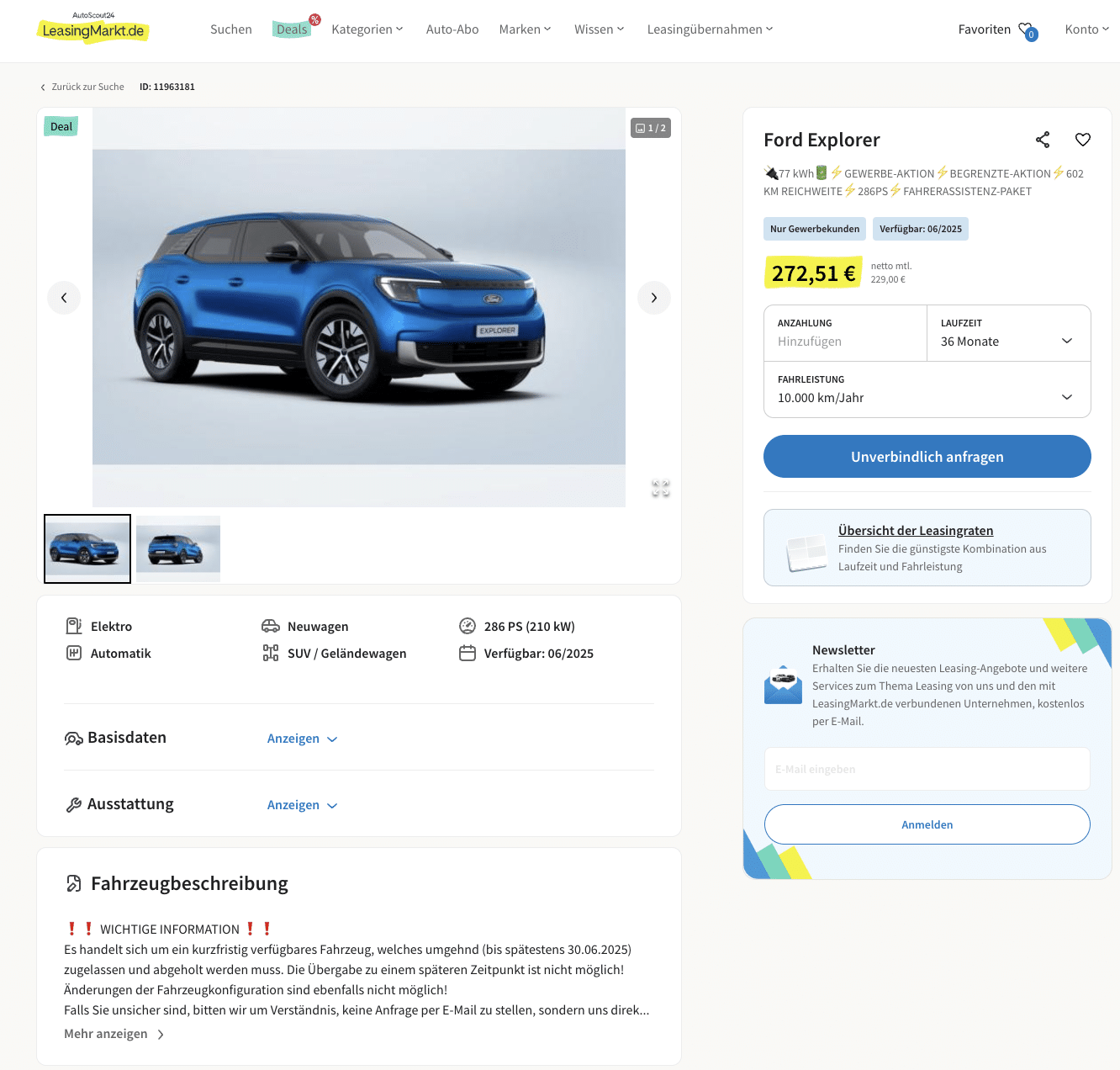Open the Leasingübernahmen dropdown
The height and width of the screenshot is (1070, 1120).
pyautogui.click(x=710, y=29)
